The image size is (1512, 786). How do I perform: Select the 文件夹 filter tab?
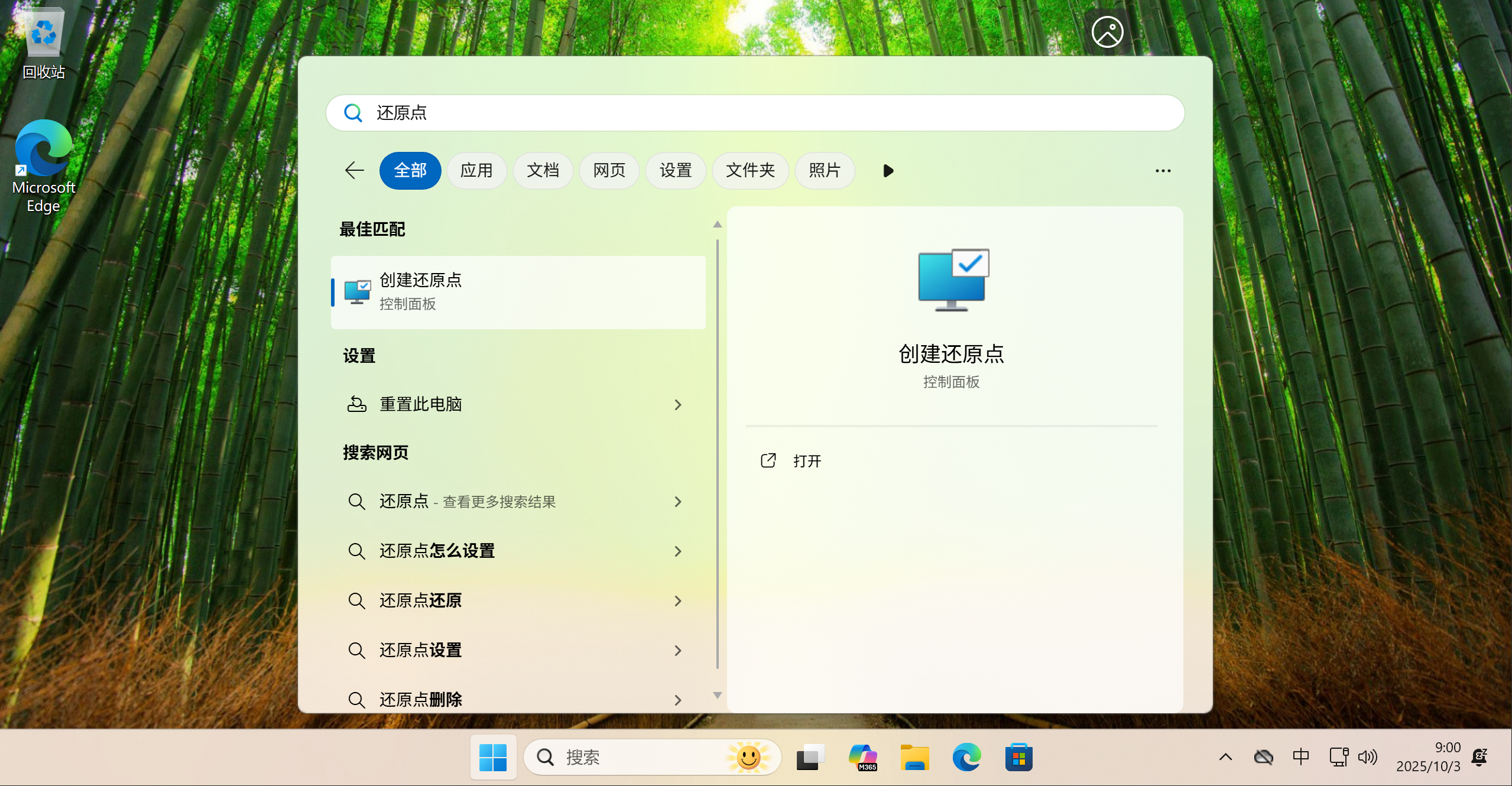[749, 171]
